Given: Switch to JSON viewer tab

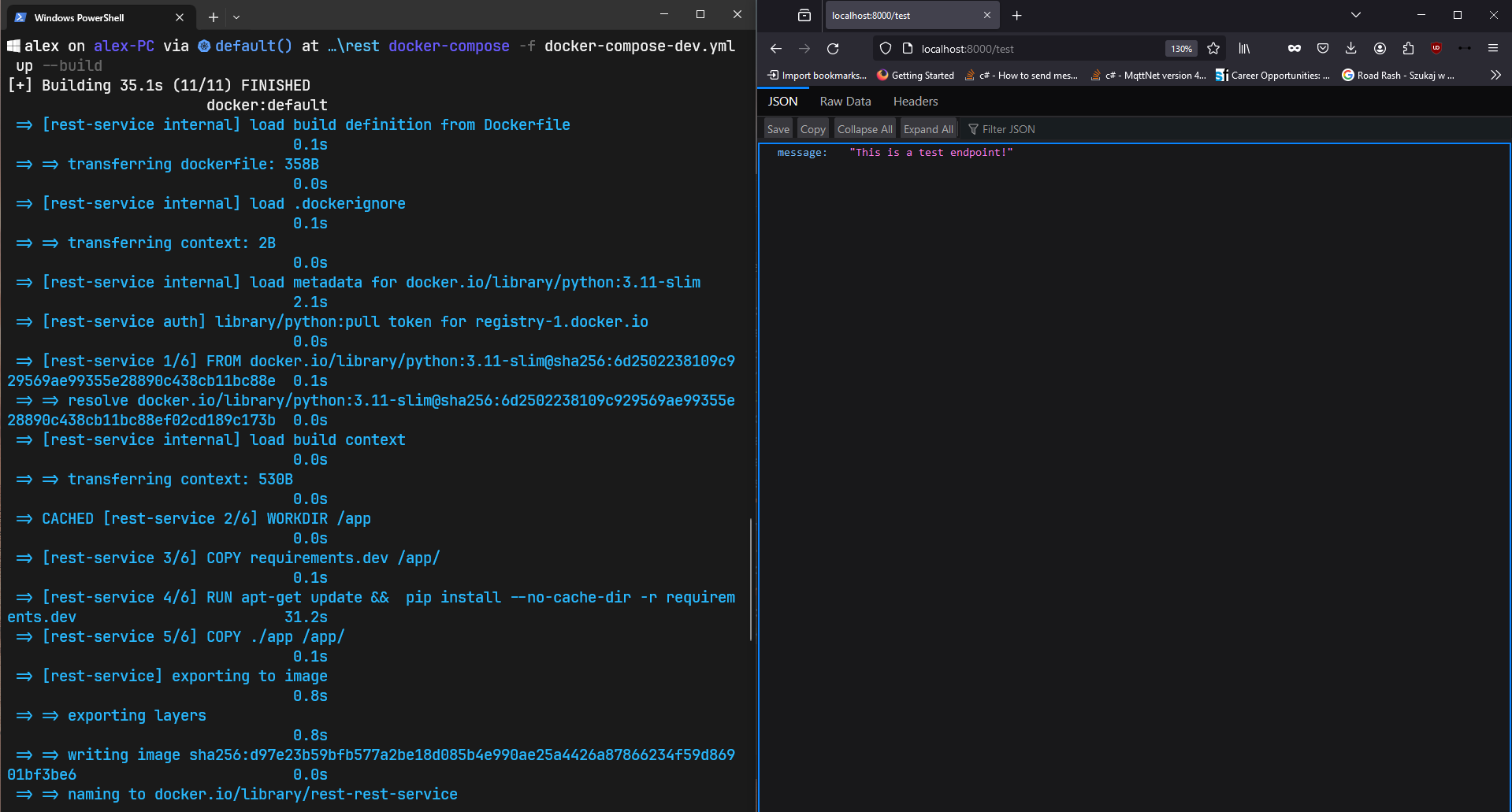Looking at the screenshot, I should click(783, 102).
